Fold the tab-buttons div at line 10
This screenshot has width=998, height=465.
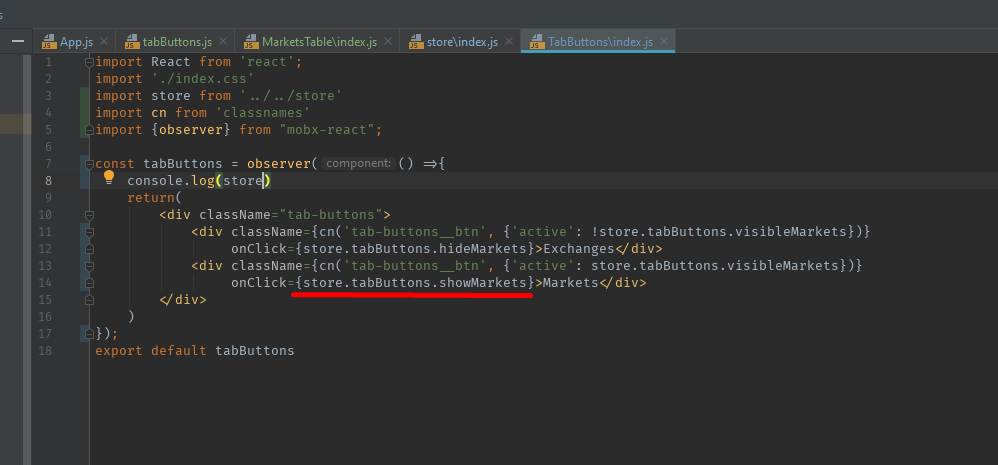pyautogui.click(x=90, y=214)
